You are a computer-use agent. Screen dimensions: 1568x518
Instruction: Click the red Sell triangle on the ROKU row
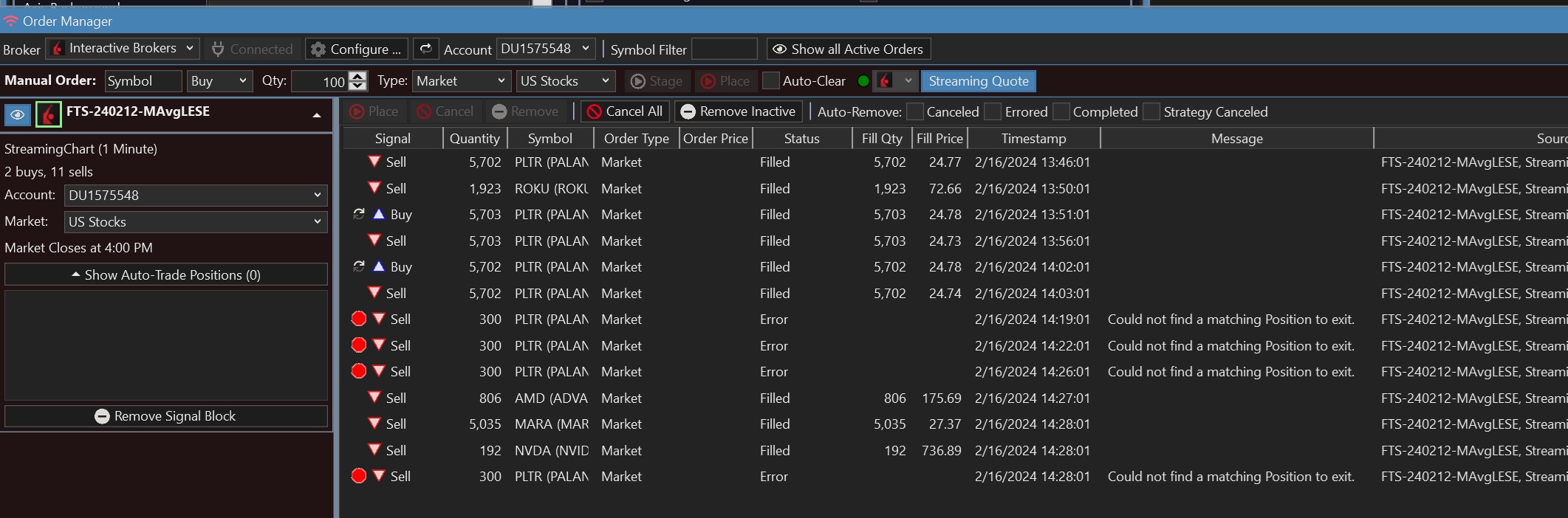coord(374,187)
